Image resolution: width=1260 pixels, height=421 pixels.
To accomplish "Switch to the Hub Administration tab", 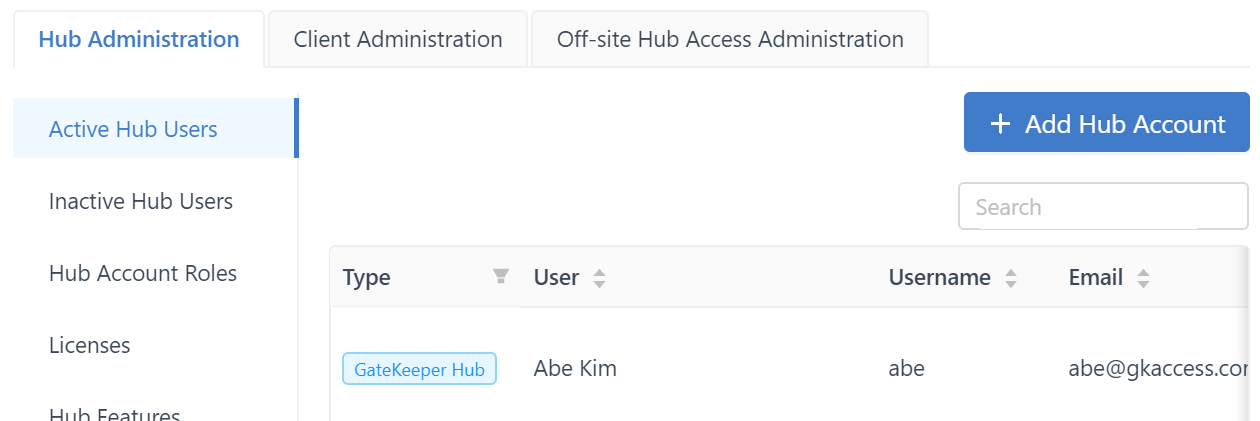I will coord(139,40).
